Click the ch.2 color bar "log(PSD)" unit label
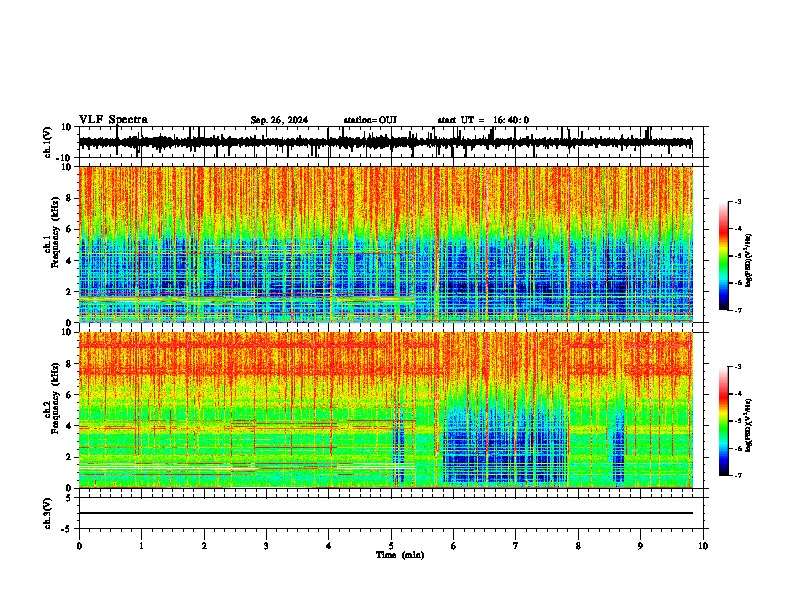Image resolution: width=792 pixels, height=612 pixels. pyautogui.click(x=748, y=425)
